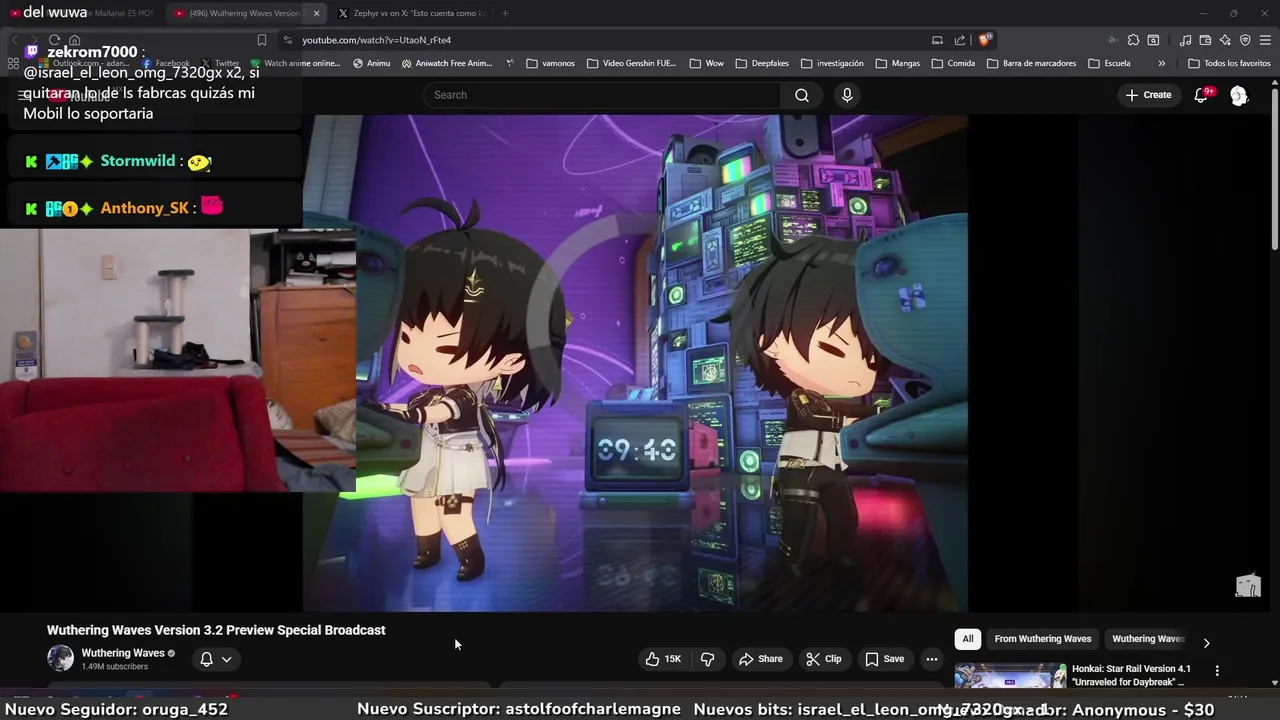This screenshot has height=720, width=1280.
Task: Open the Brave Wallet icon
Action: coord(1205,40)
